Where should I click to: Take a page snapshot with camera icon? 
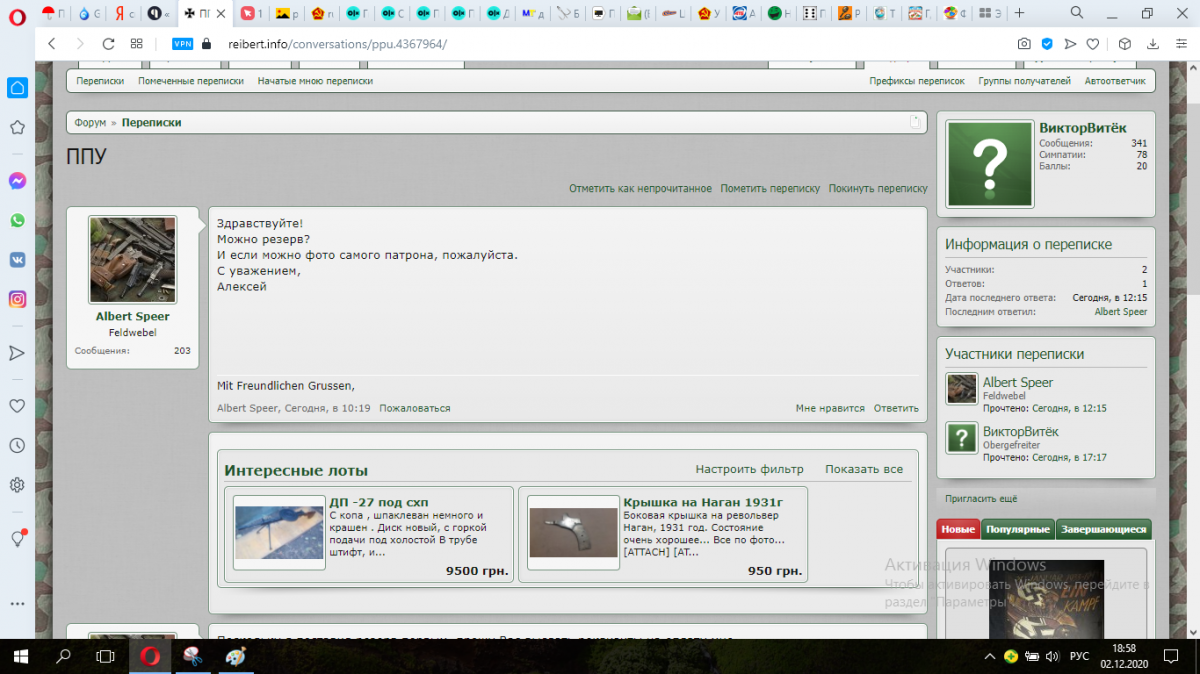1024,44
